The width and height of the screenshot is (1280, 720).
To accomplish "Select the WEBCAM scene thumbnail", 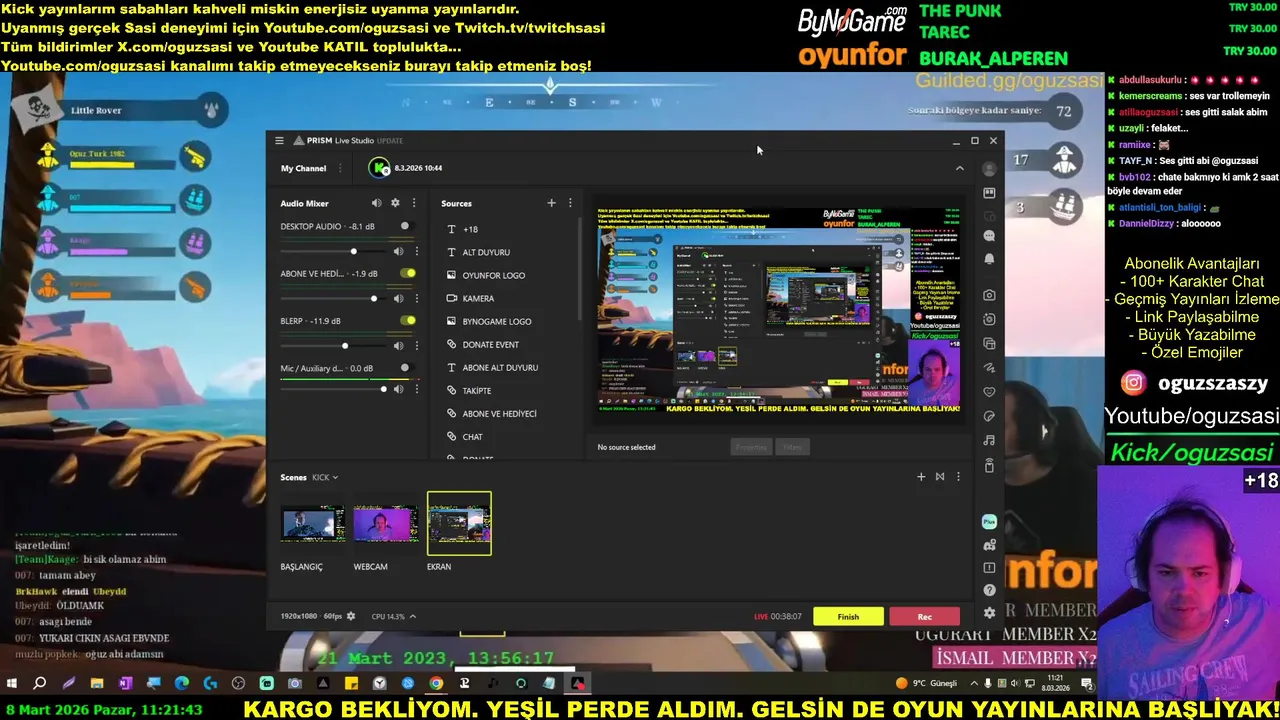I will click(x=386, y=524).
